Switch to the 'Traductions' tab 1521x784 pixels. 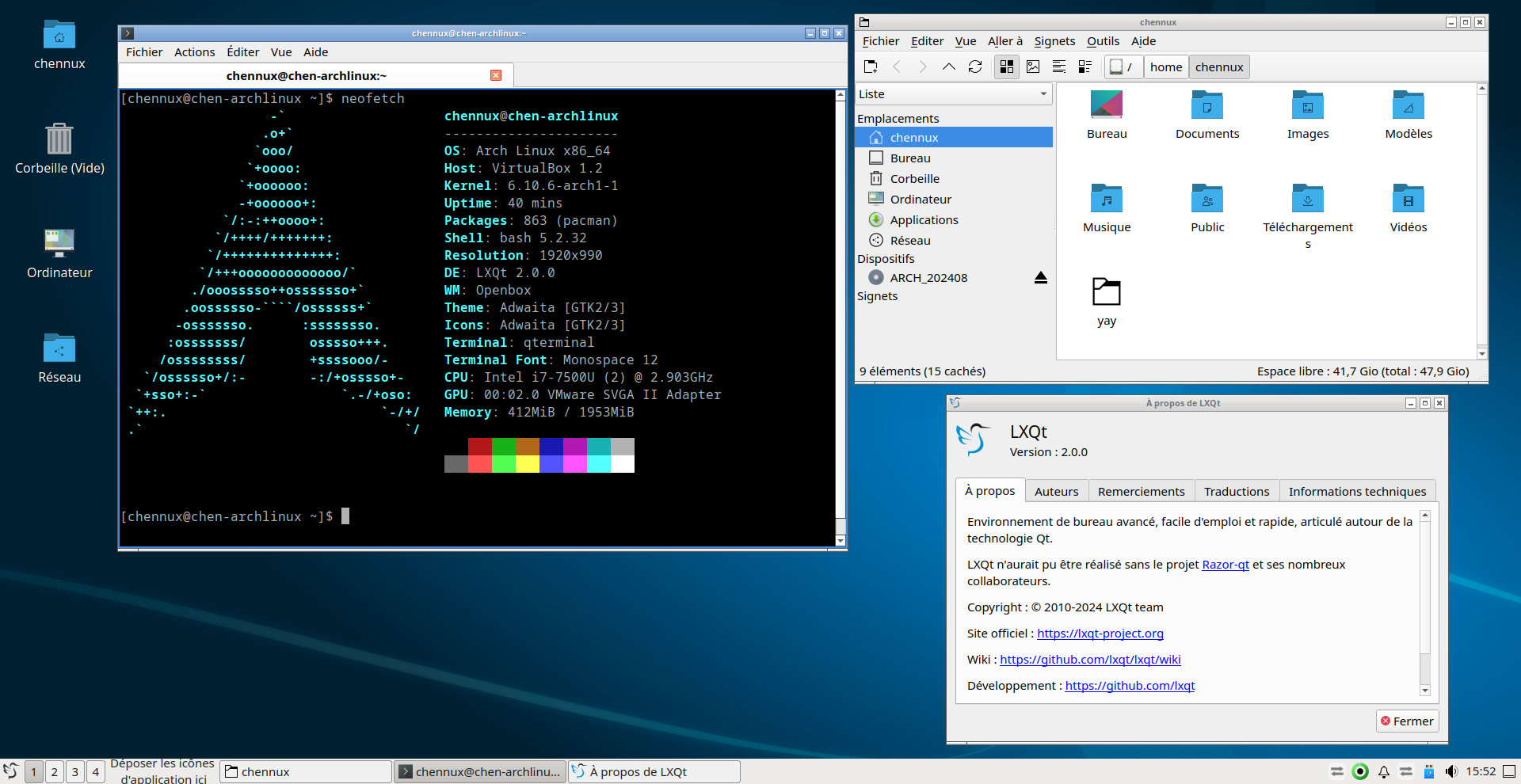pyautogui.click(x=1237, y=492)
